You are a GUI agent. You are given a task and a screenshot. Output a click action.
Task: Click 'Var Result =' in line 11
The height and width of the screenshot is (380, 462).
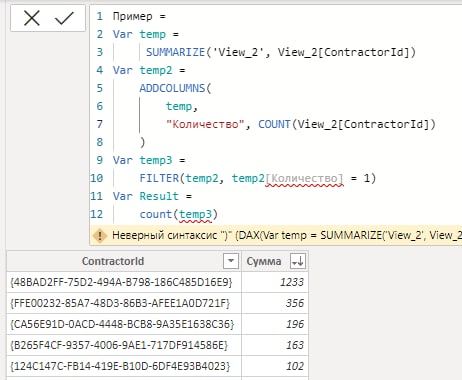coord(152,196)
